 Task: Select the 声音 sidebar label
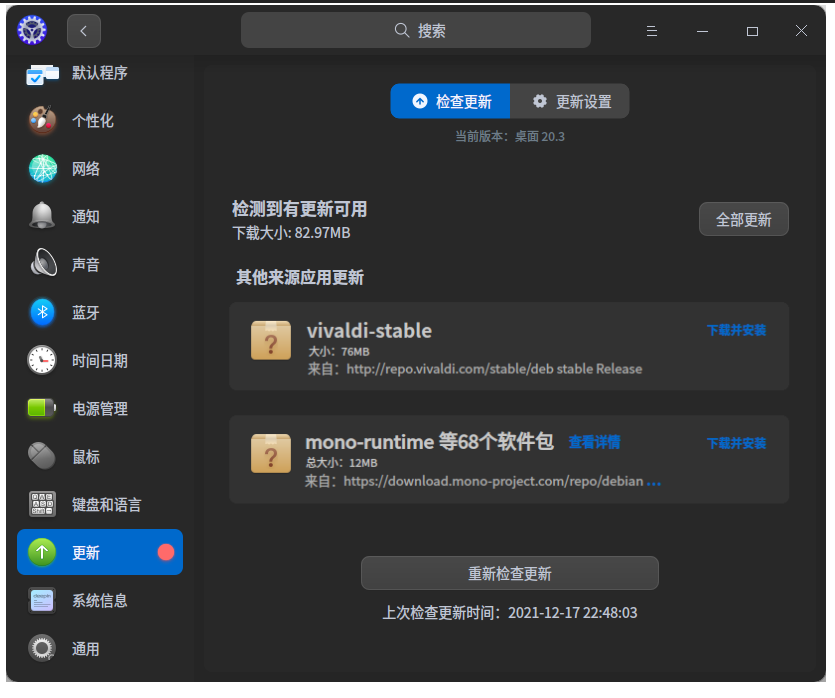[86, 265]
